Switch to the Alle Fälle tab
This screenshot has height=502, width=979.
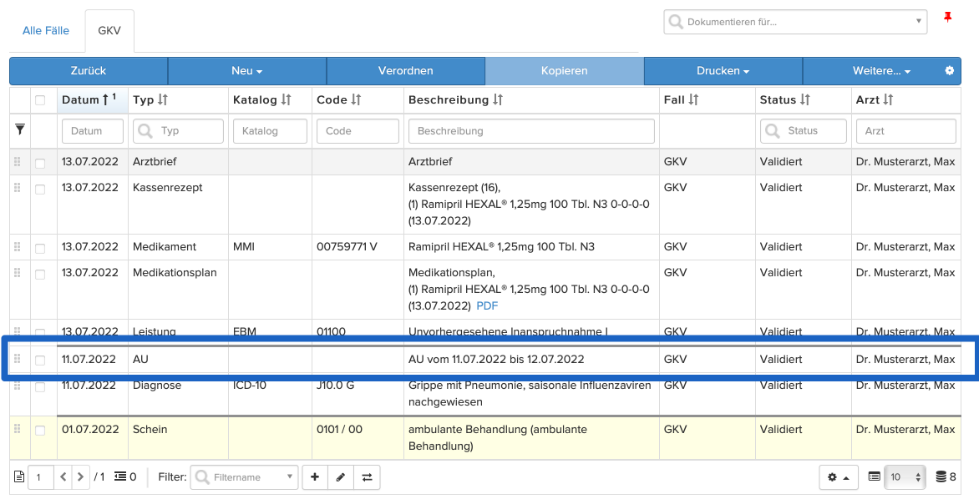click(x=46, y=31)
